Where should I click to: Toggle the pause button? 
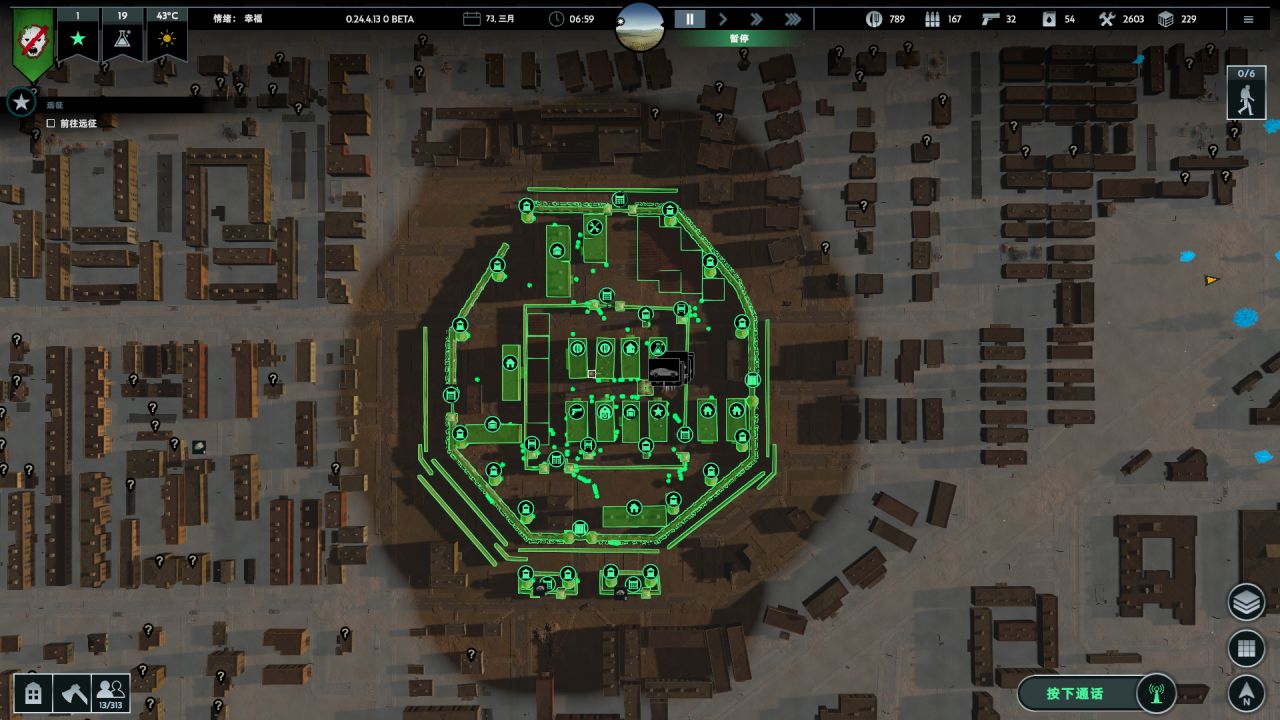coord(689,19)
